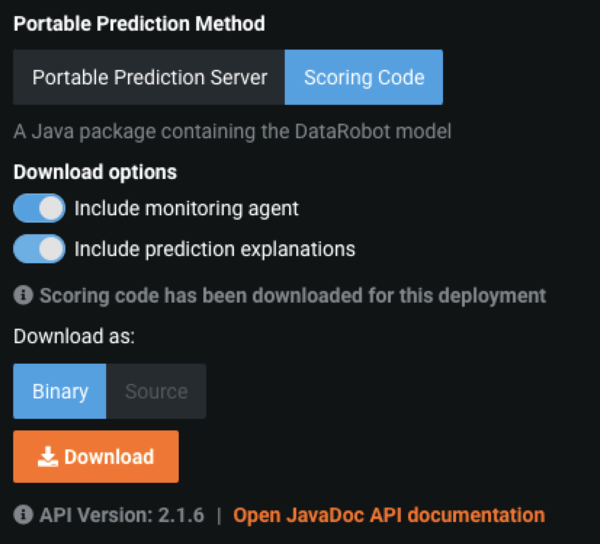
Task: Click the 'Download as:' label
Action: [74, 337]
